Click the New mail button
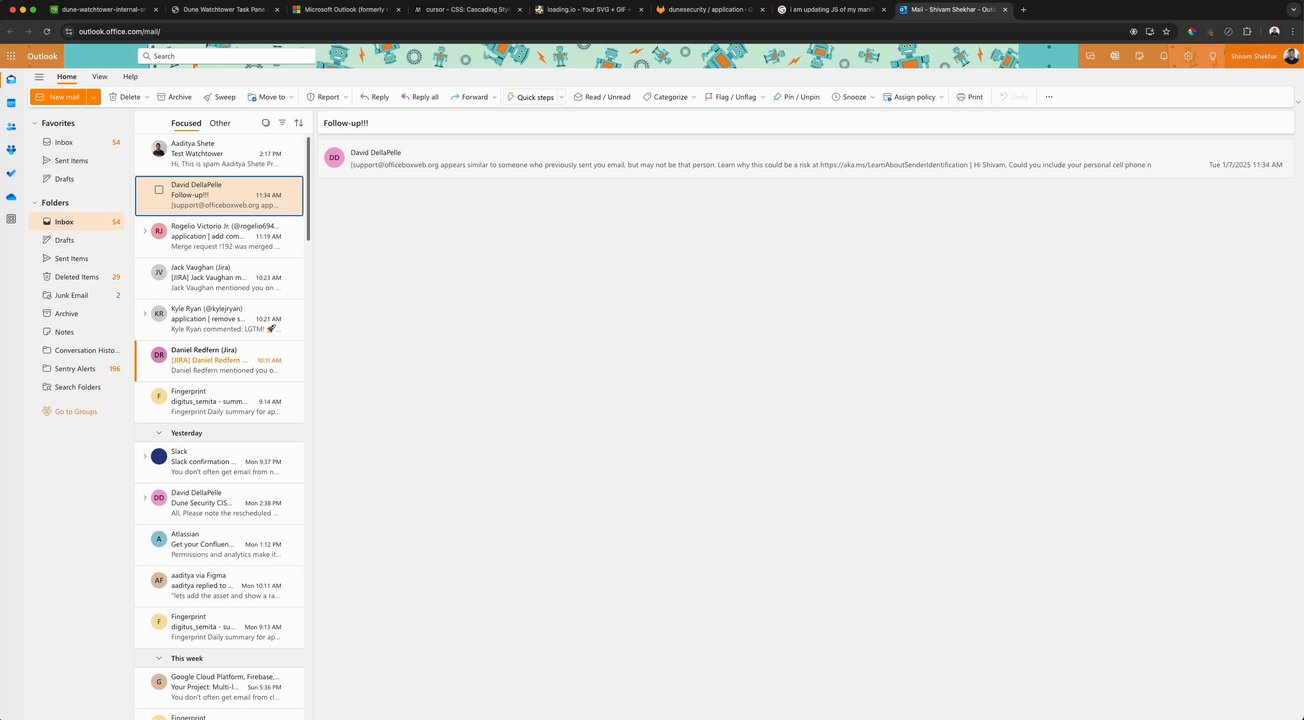This screenshot has width=1304, height=720. [58, 97]
